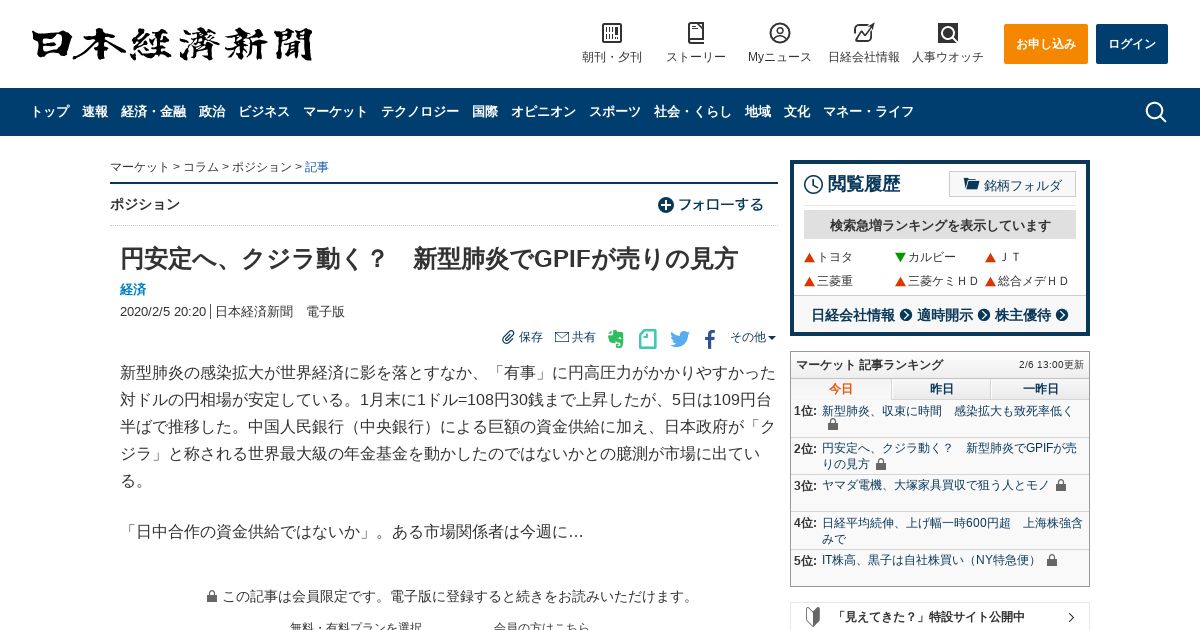Click the arrow beside 日経会社情報 link

pyautogui.click(x=906, y=315)
